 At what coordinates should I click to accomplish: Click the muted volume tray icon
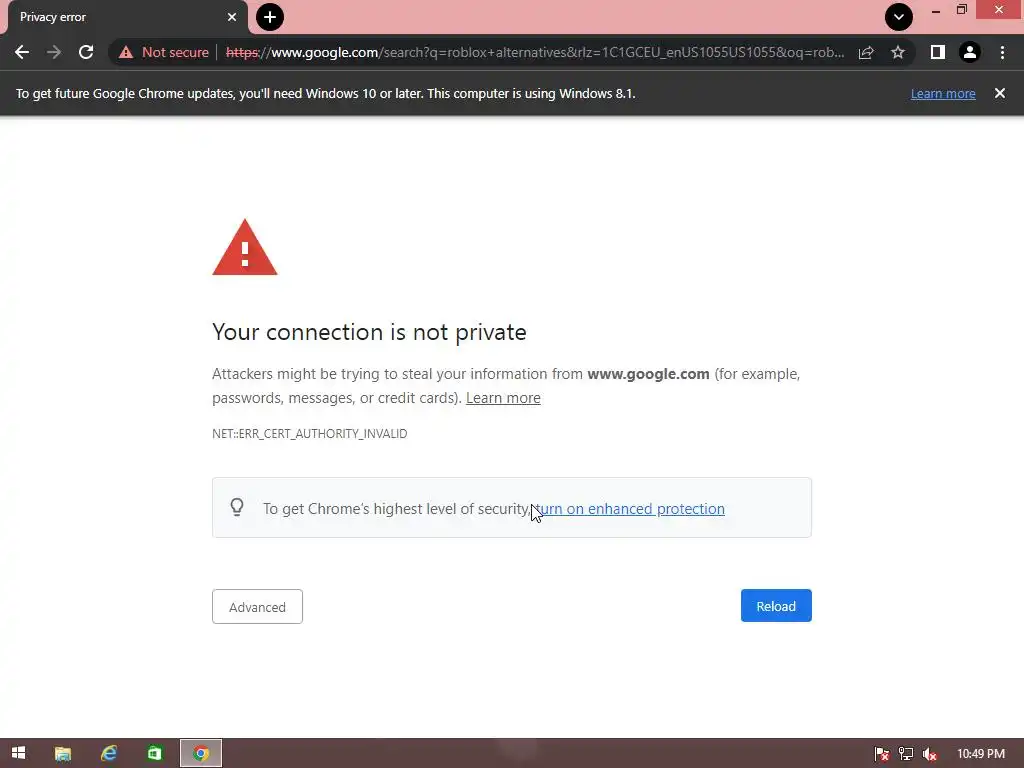point(929,754)
